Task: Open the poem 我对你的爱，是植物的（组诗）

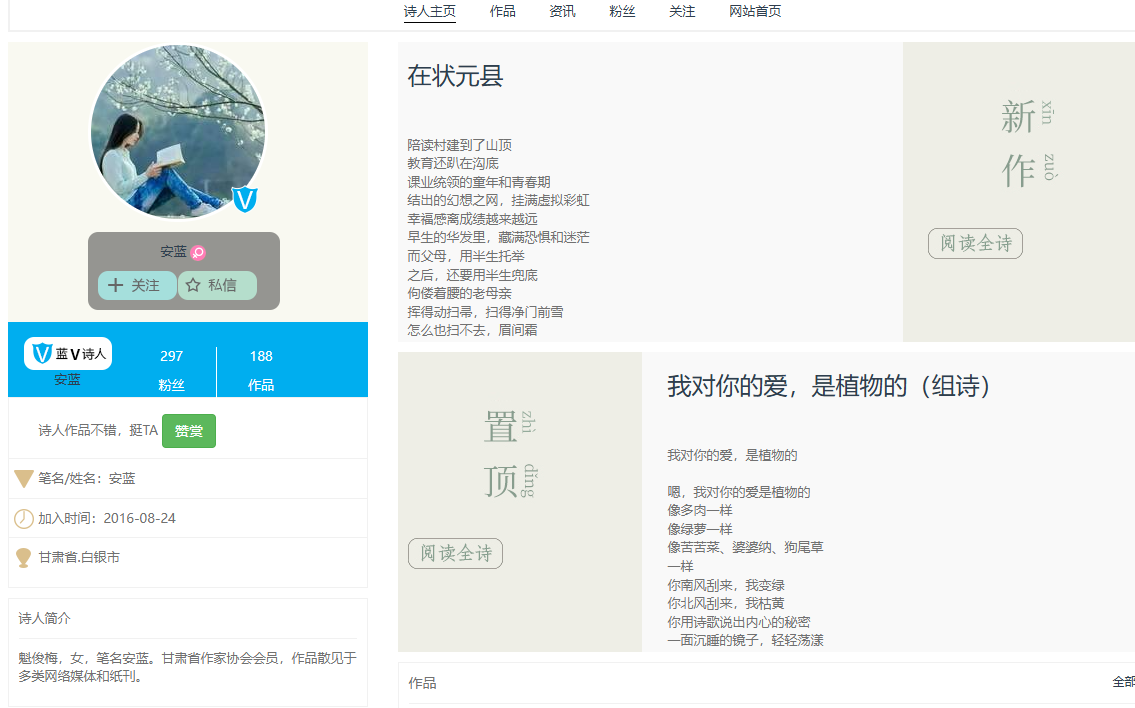Action: (829, 386)
